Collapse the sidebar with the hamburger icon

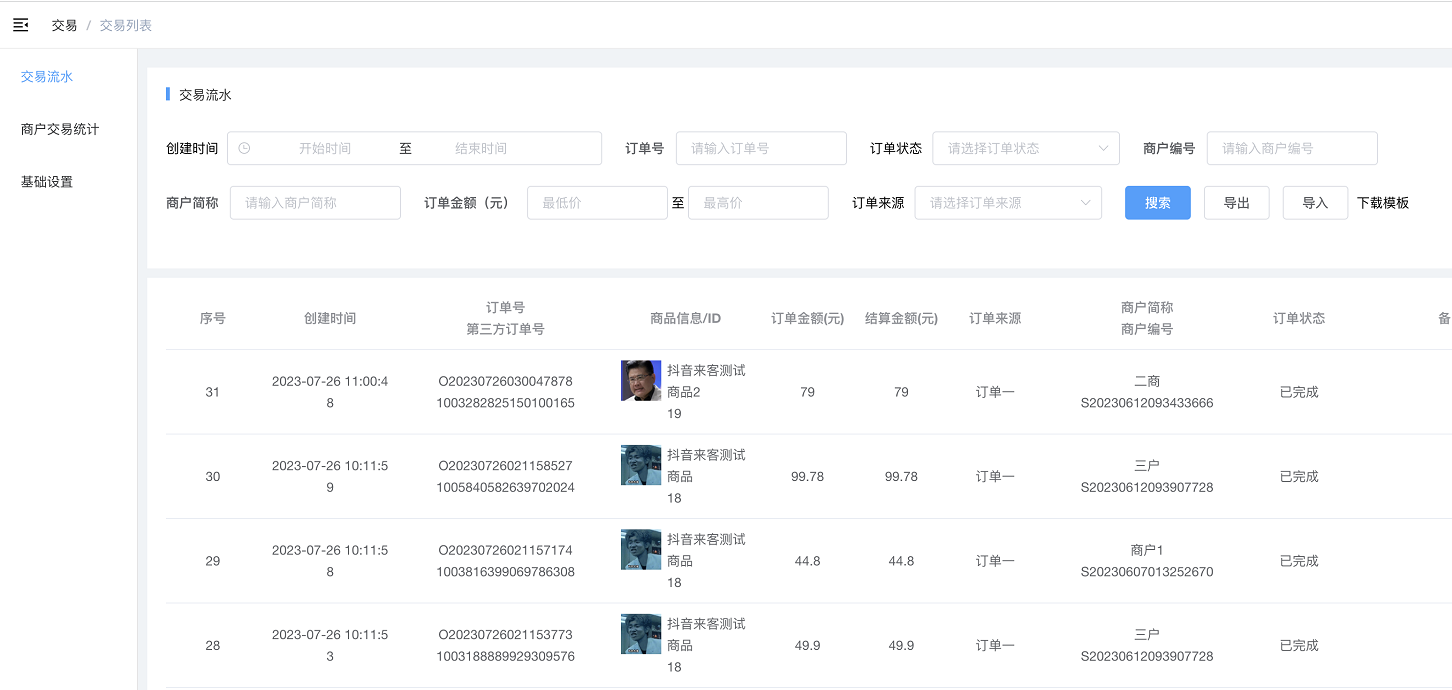tap(20, 25)
